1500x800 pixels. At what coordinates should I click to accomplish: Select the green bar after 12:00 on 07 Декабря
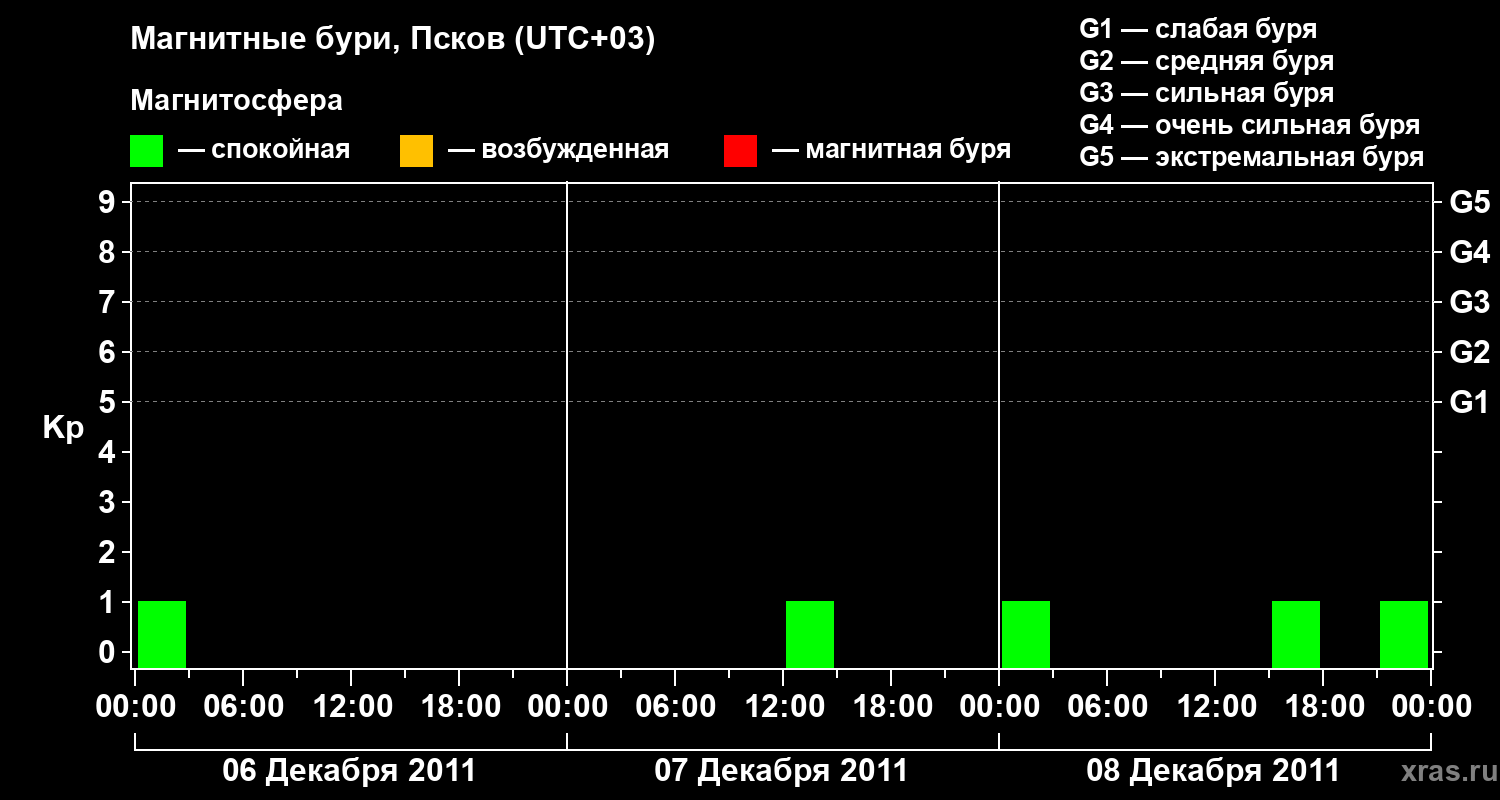pyautogui.click(x=810, y=634)
